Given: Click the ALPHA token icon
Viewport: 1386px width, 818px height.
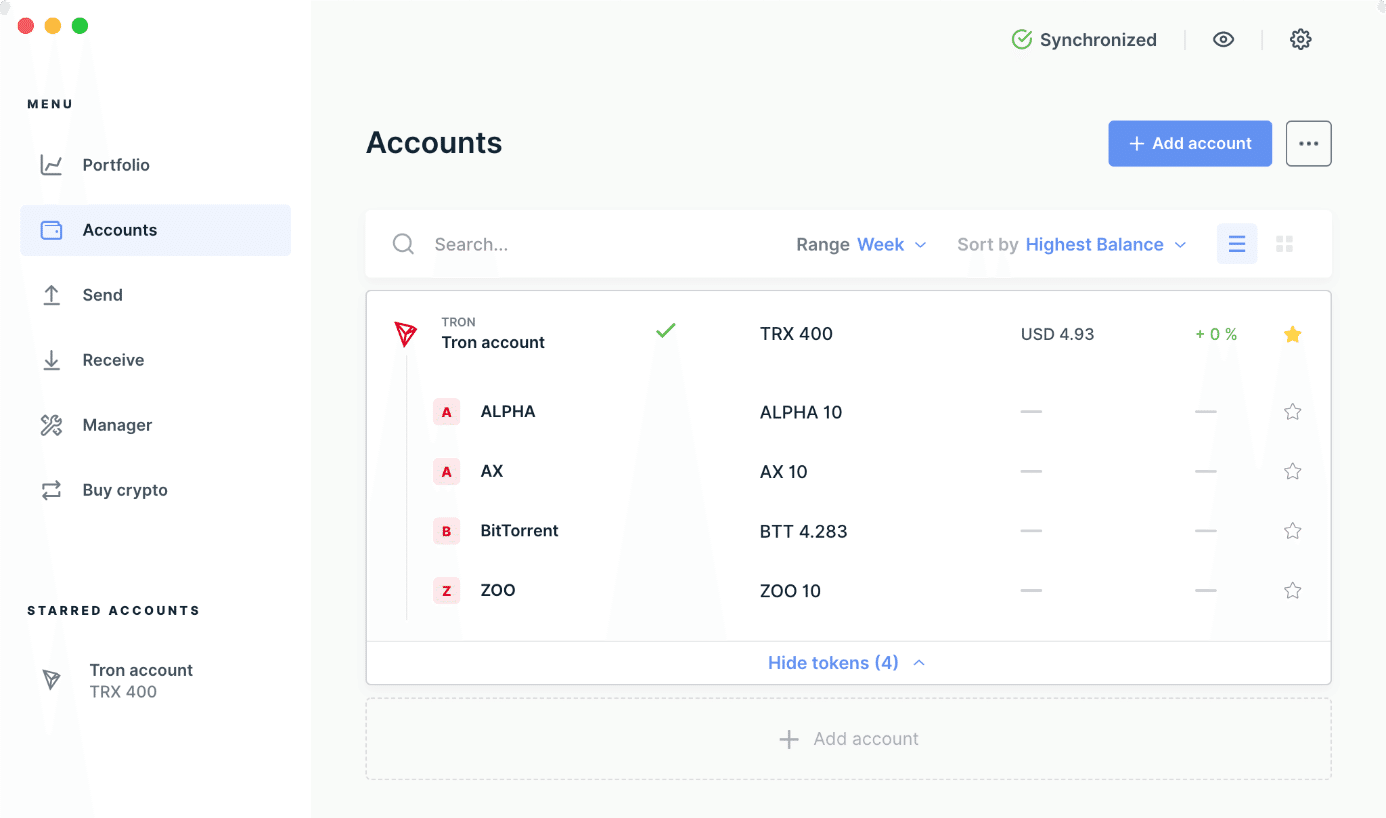Looking at the screenshot, I should (446, 412).
